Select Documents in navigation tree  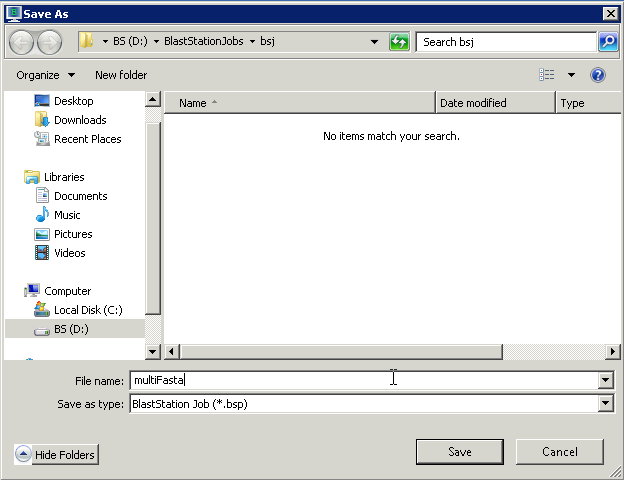[x=80, y=196]
